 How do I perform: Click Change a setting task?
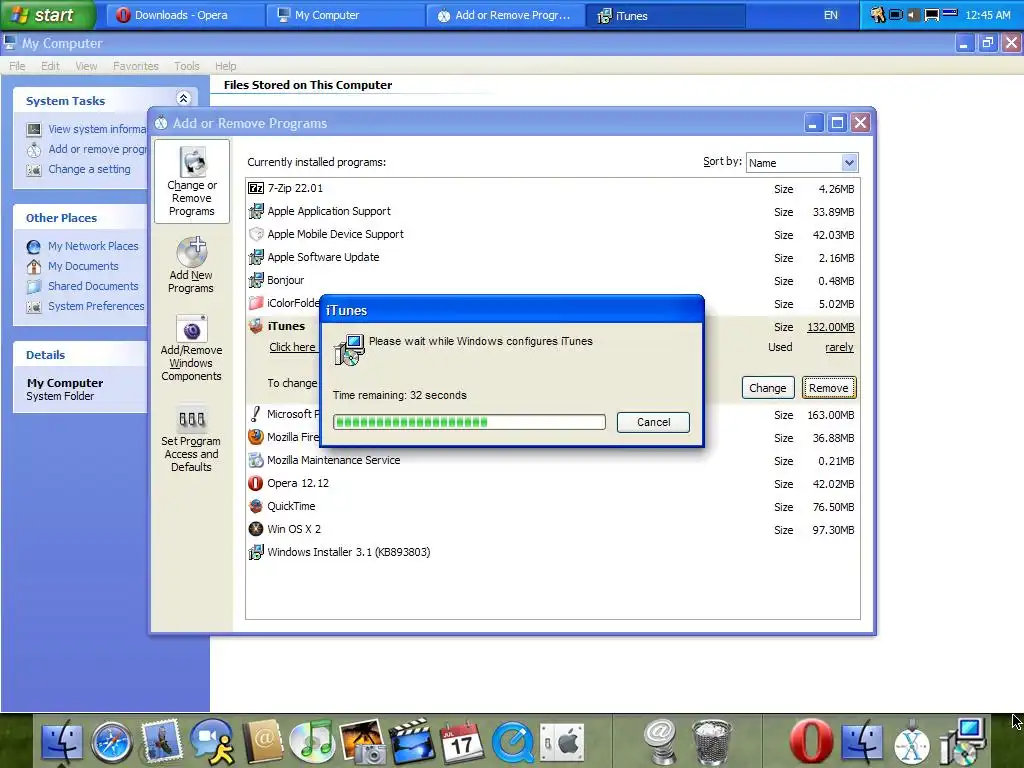coord(89,169)
